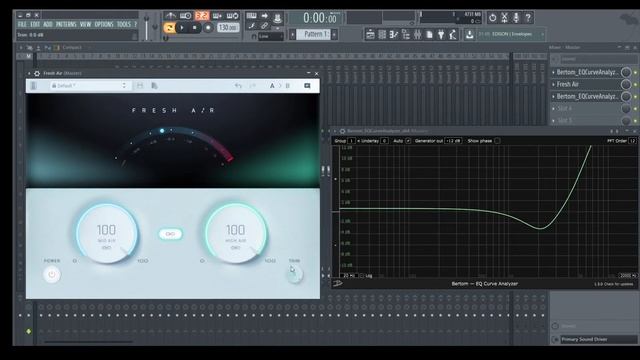Toggle the Auto checkbox in EQ Curve Analyzer

click(x=408, y=141)
